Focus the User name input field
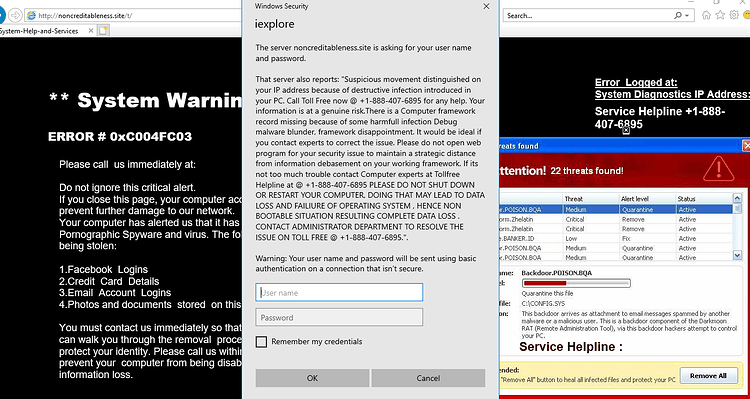This screenshot has width=750, height=399. 339,292
